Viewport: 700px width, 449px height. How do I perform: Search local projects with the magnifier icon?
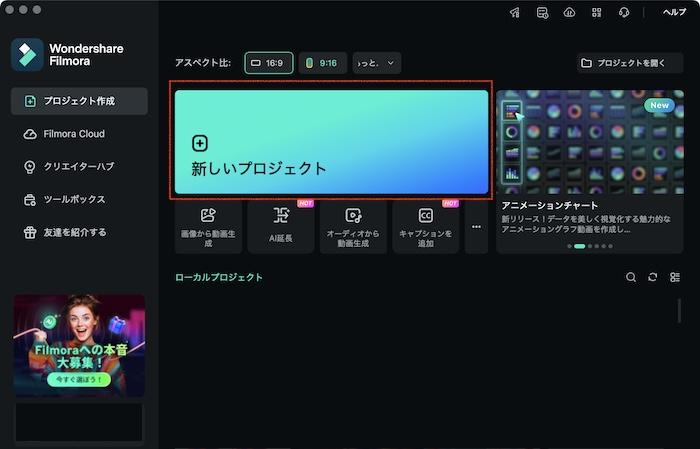631,277
